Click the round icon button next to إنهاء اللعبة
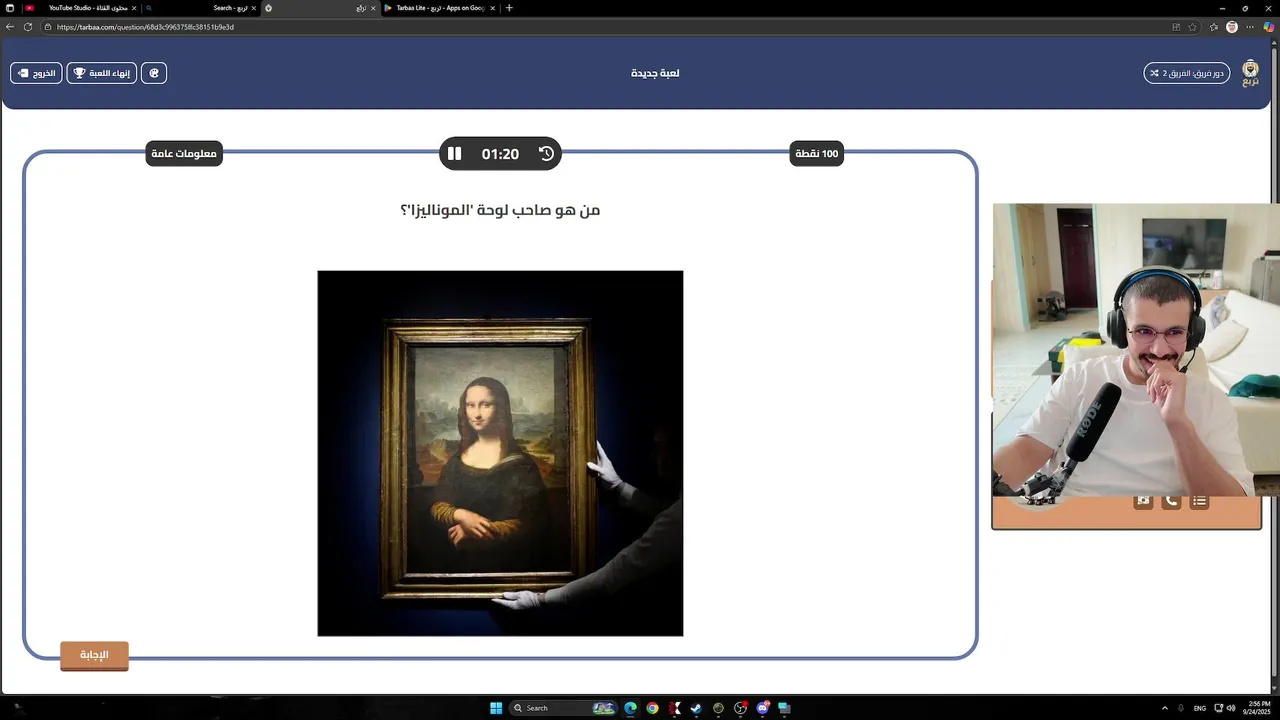The width and height of the screenshot is (1280, 720). 154,73
